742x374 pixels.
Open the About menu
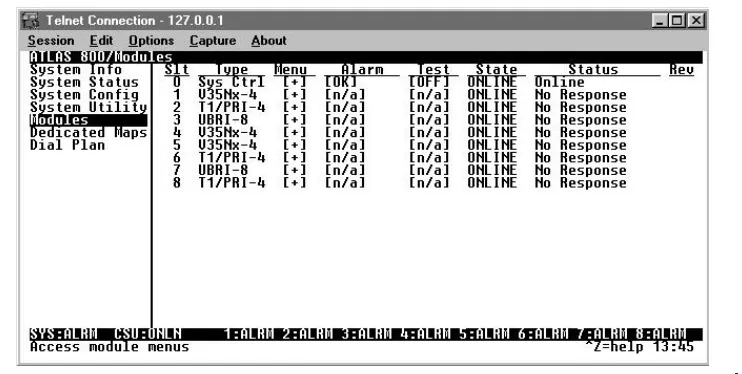[x=269, y=41]
